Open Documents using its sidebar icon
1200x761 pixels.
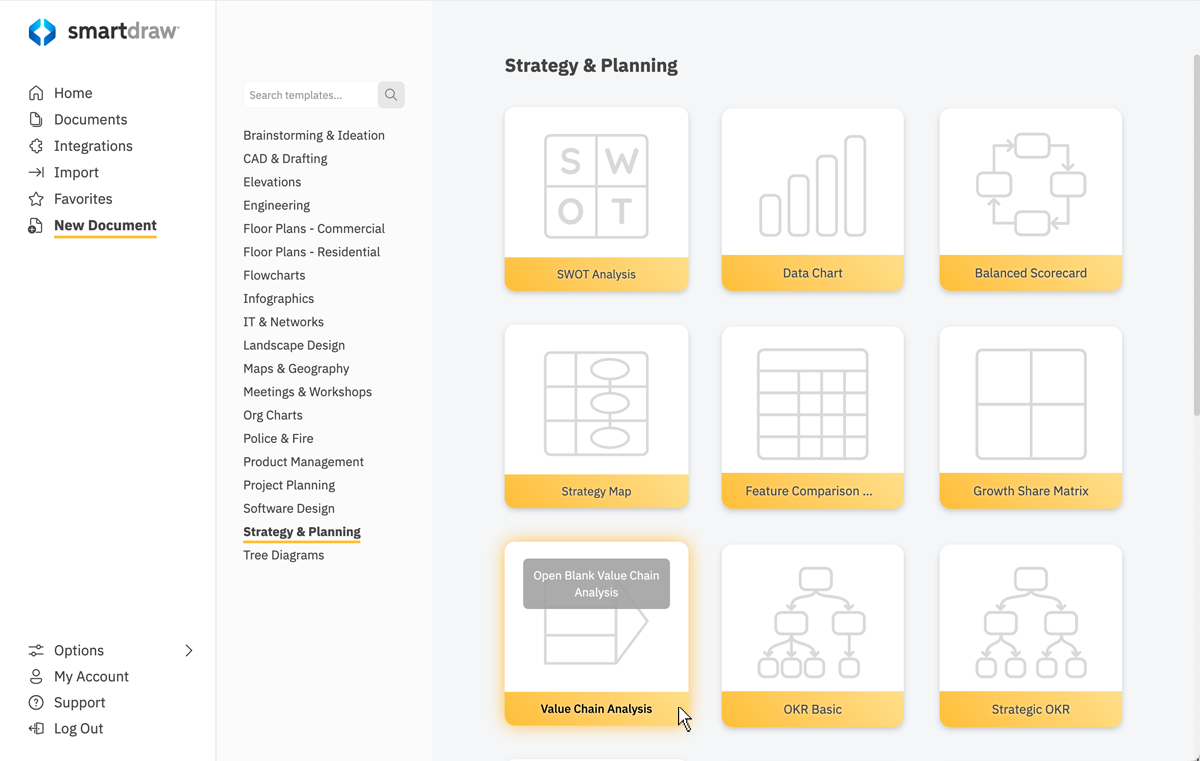(36, 119)
